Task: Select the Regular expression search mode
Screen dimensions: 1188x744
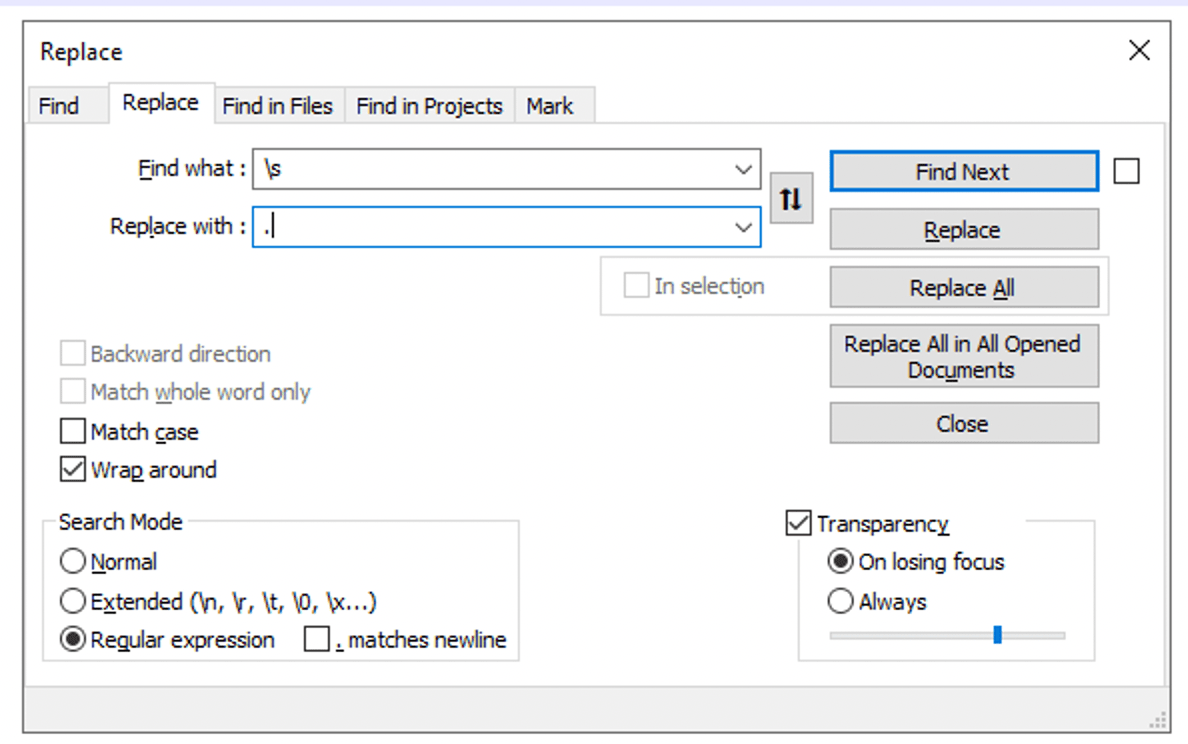Action: 72,639
